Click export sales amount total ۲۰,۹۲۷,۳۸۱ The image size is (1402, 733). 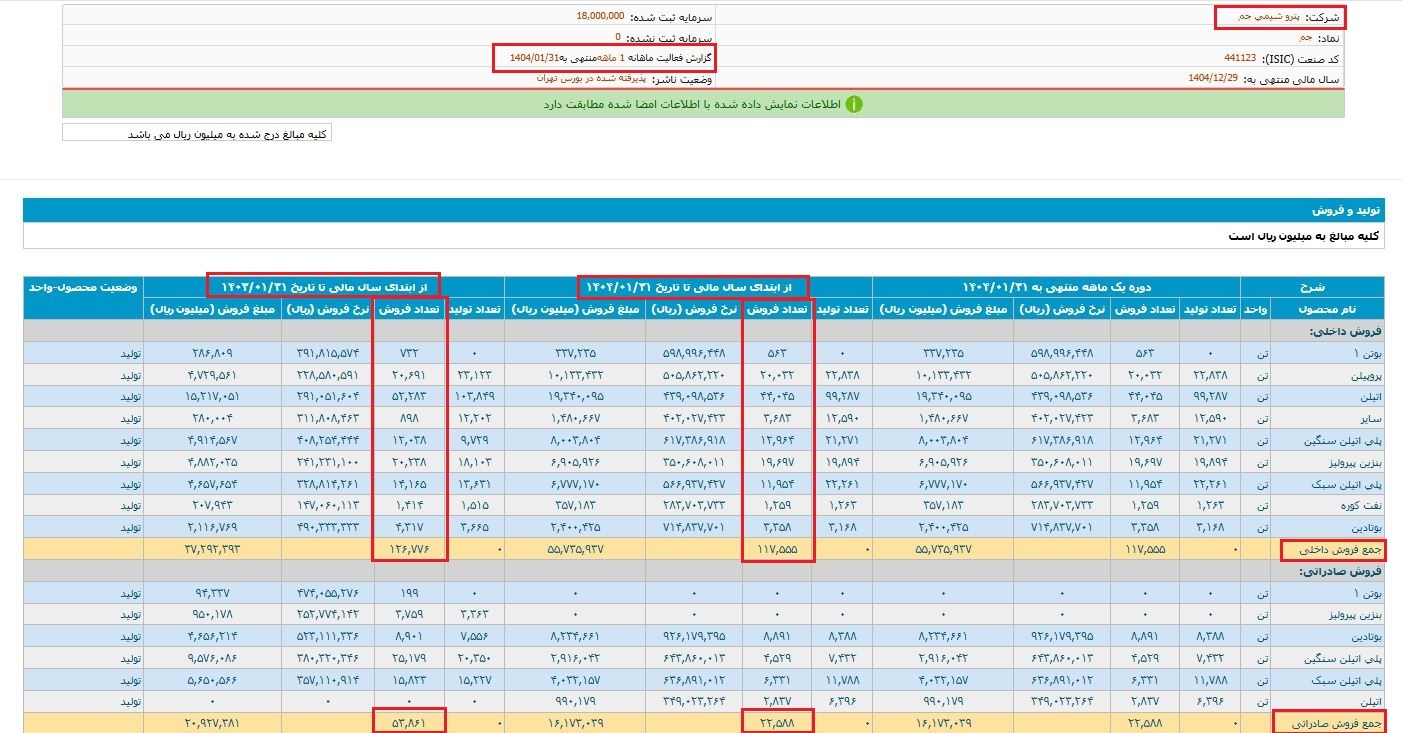pyautogui.click(x=212, y=721)
